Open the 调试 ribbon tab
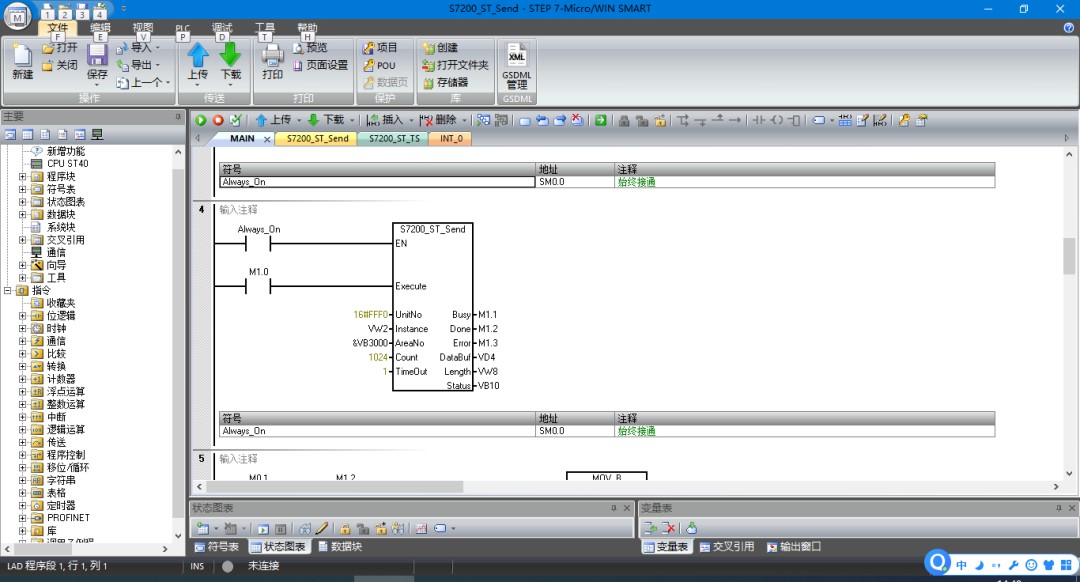The width and height of the screenshot is (1080, 582). 222,28
